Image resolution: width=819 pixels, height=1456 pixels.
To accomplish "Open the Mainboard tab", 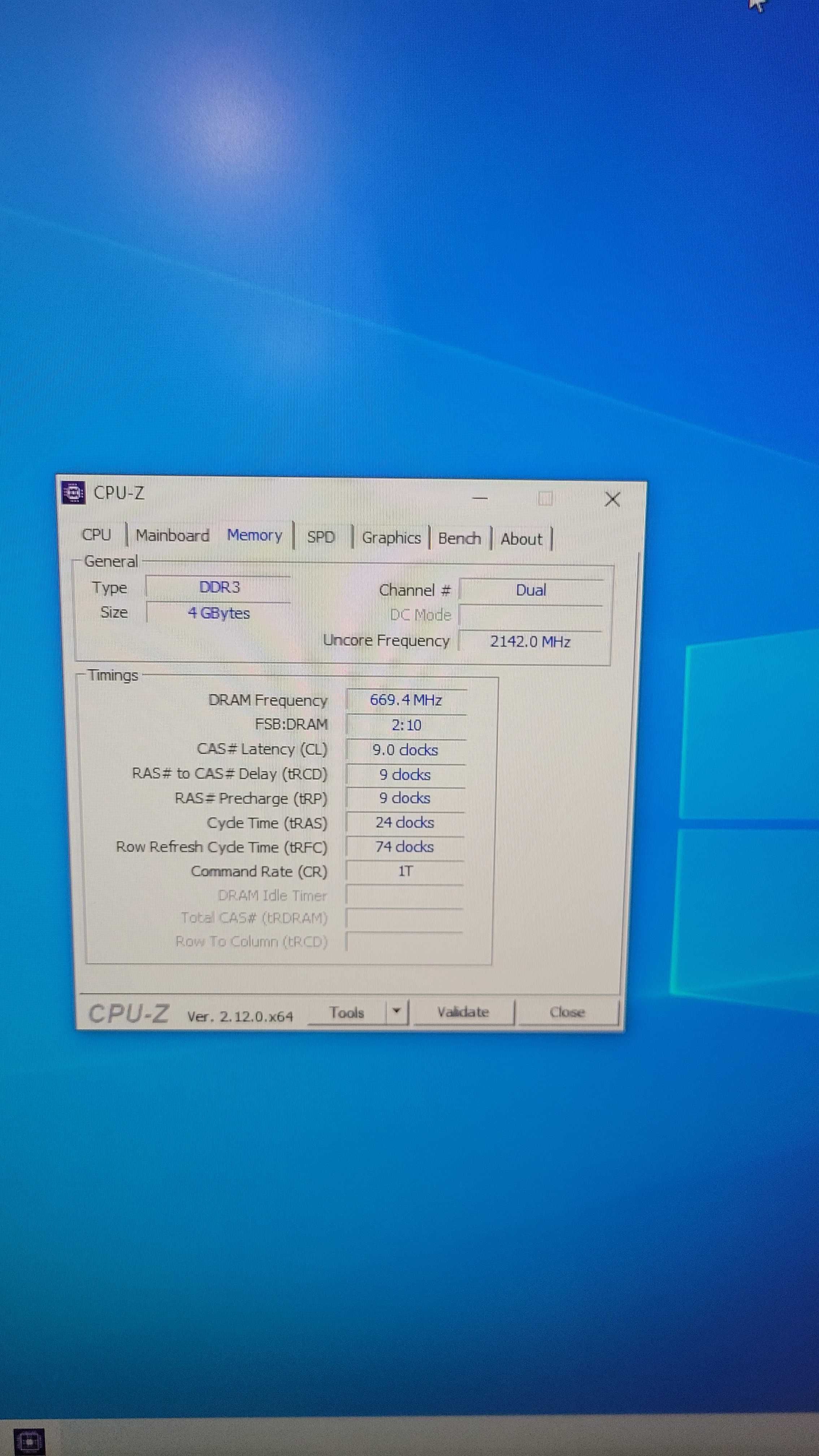I will (x=172, y=535).
